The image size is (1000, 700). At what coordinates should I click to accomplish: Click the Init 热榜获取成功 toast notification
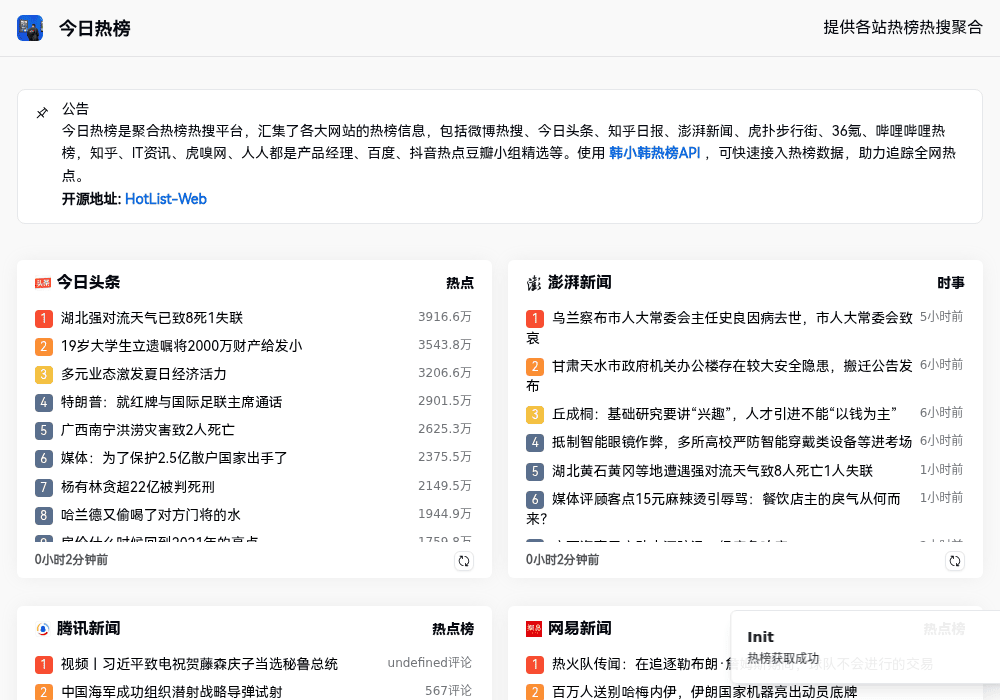pyautogui.click(x=865, y=647)
